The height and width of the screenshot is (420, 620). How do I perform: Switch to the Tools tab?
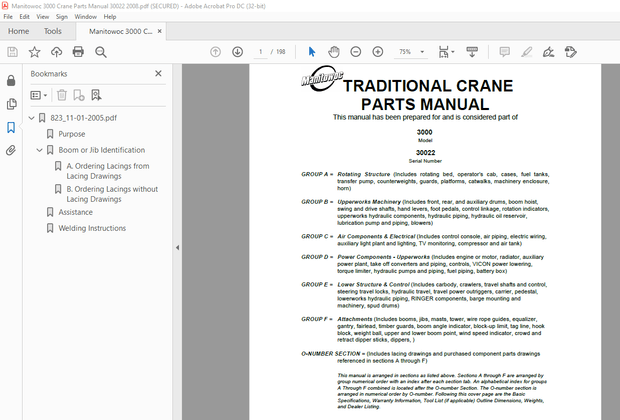[52, 31]
